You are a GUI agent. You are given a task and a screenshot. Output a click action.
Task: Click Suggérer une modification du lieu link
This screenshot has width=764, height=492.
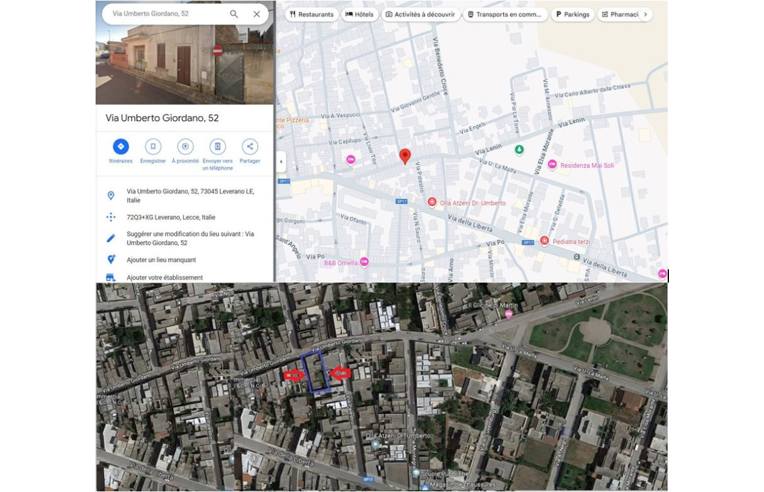(x=190, y=238)
